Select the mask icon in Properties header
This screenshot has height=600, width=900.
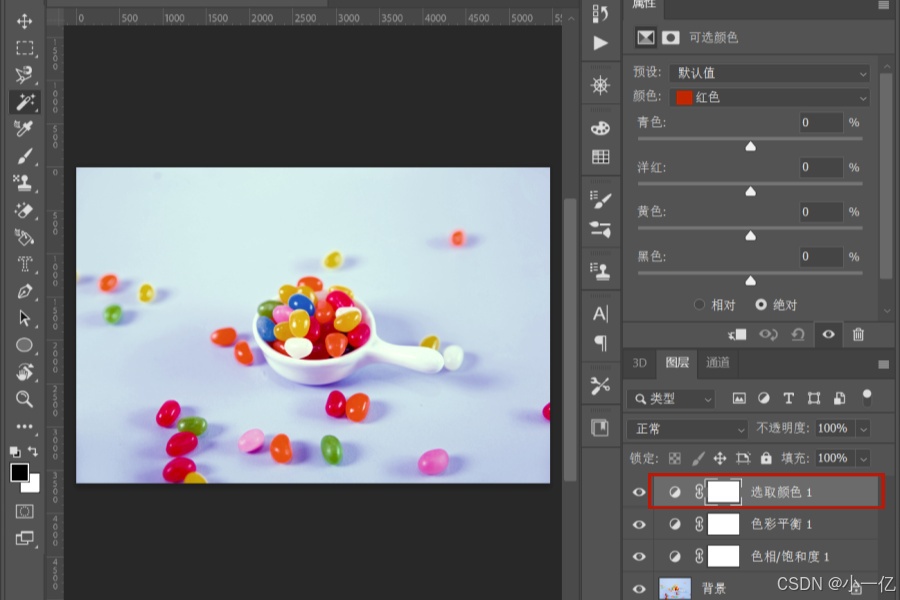[x=670, y=38]
